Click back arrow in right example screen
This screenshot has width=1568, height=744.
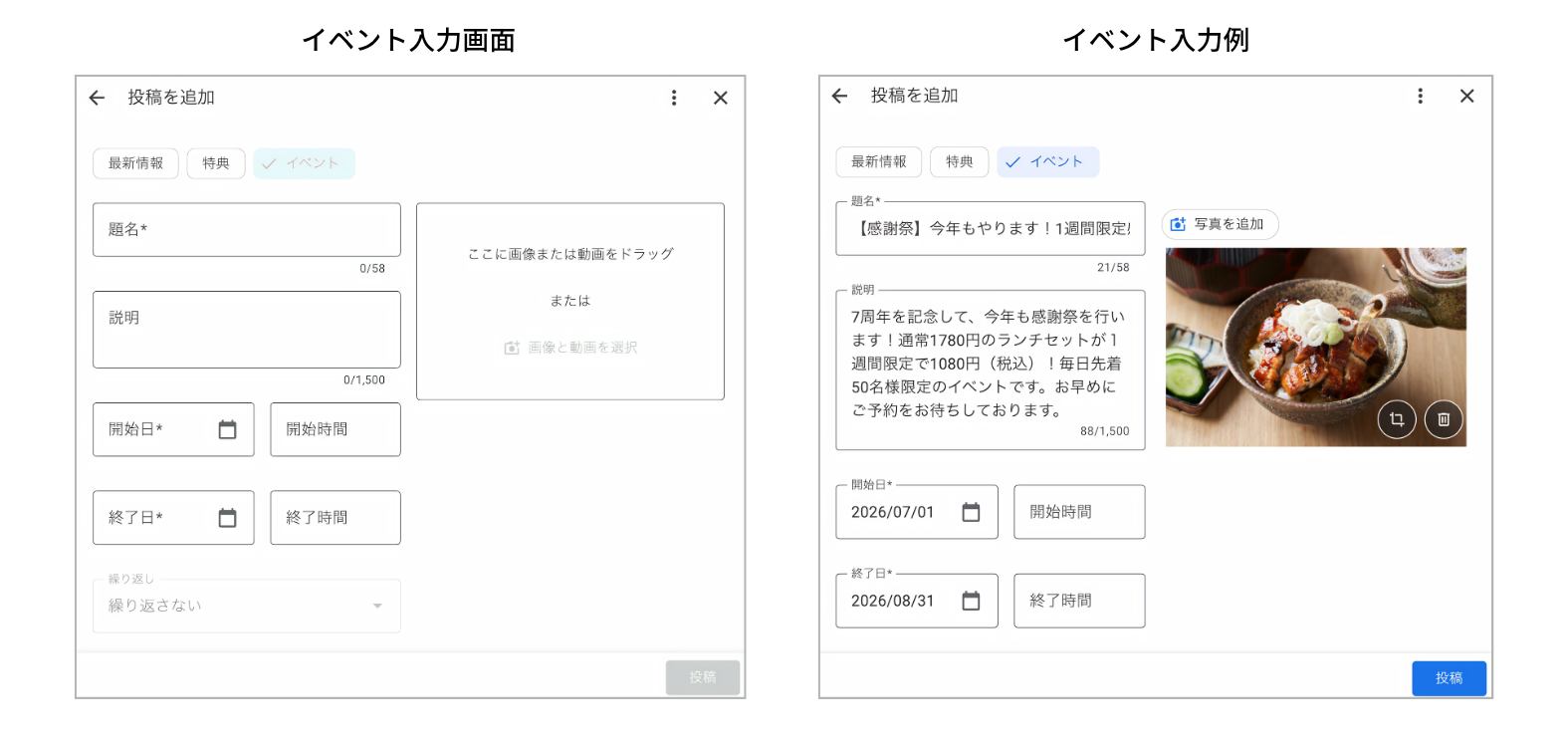click(x=839, y=96)
